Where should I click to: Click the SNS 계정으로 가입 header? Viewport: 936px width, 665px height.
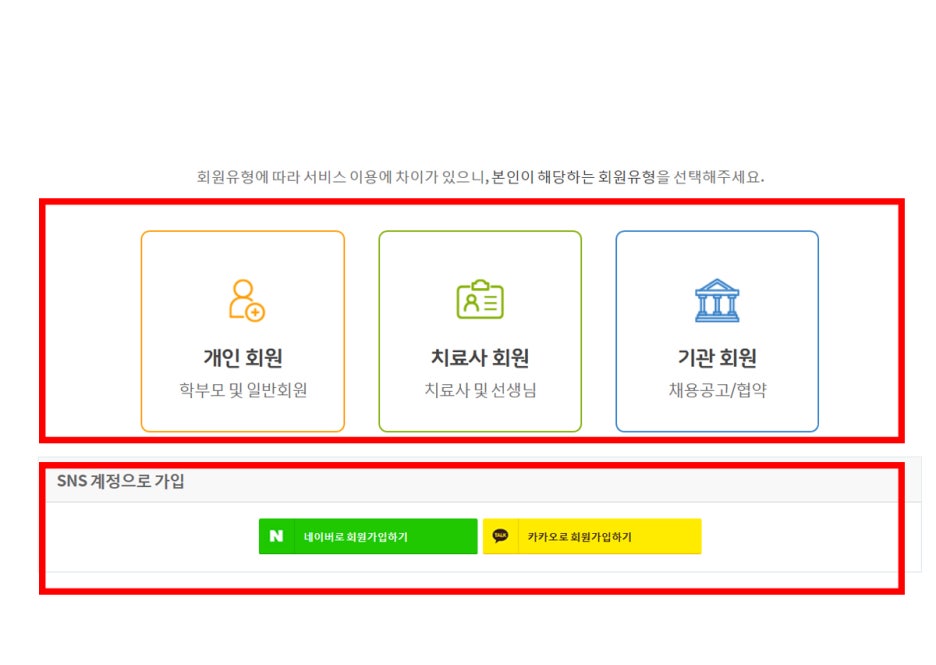(x=121, y=481)
